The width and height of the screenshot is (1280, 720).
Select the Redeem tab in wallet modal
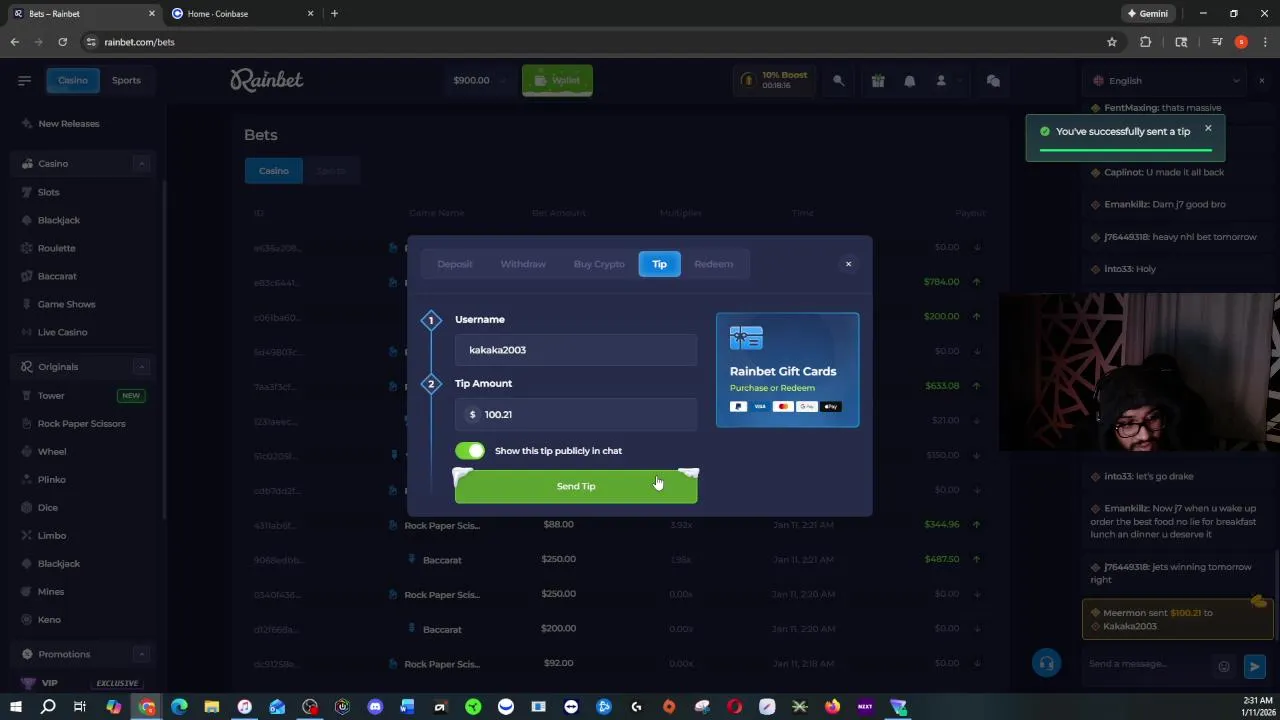point(713,264)
